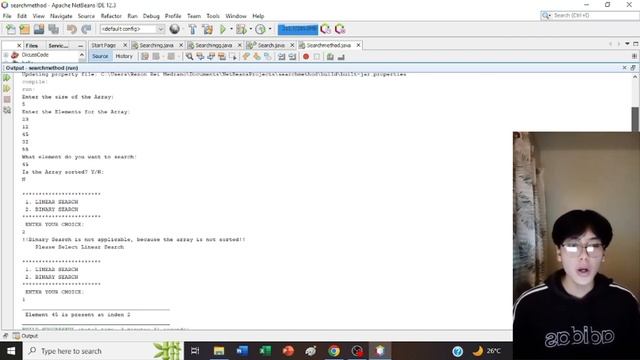Open the Debug menu
640x360 pixels.
[151, 16]
